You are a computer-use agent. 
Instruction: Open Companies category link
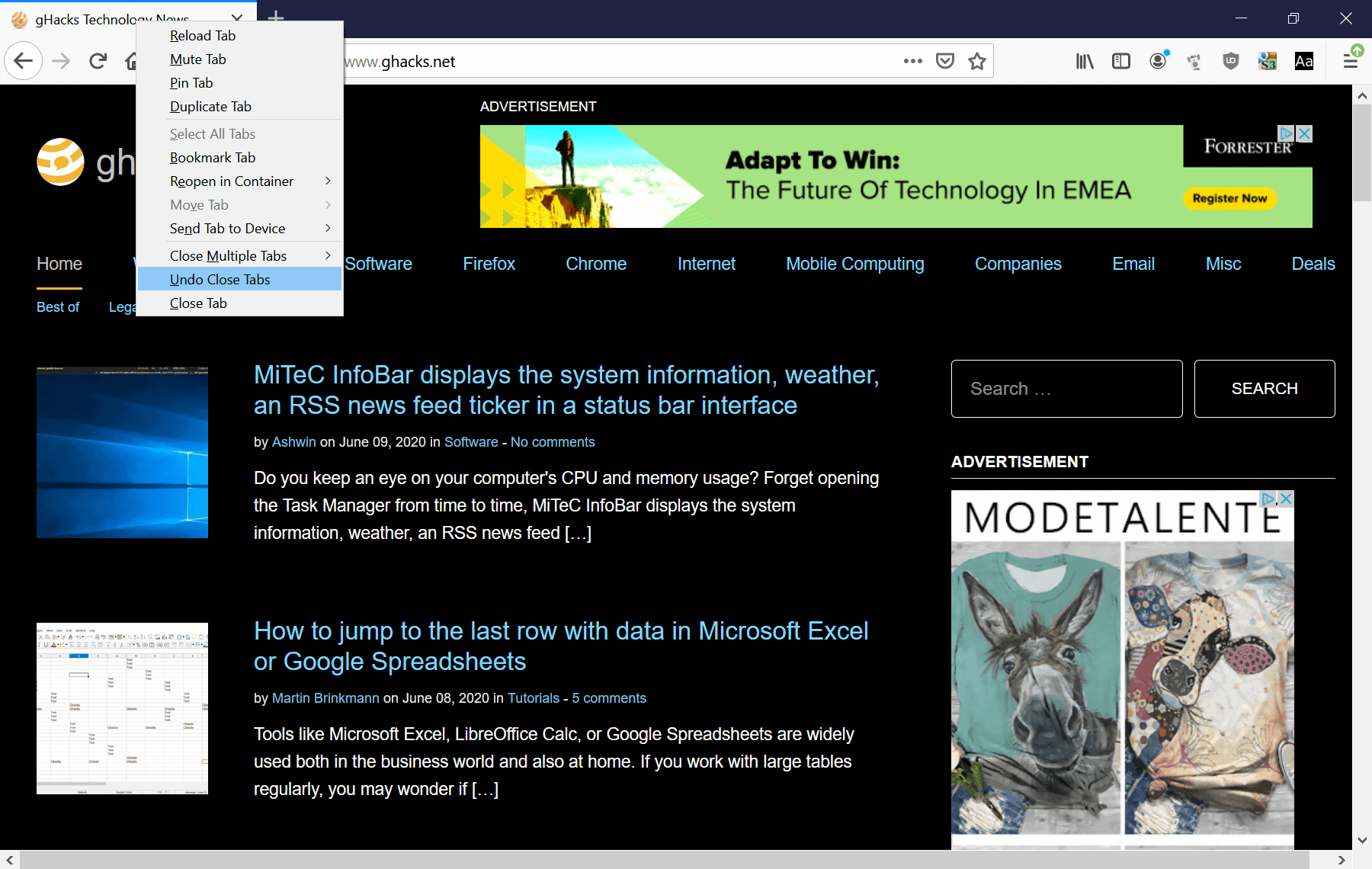click(1018, 264)
